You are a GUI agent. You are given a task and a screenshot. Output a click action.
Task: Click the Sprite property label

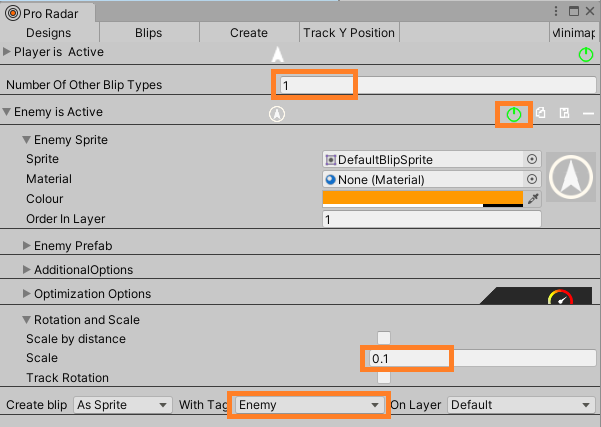(43, 159)
